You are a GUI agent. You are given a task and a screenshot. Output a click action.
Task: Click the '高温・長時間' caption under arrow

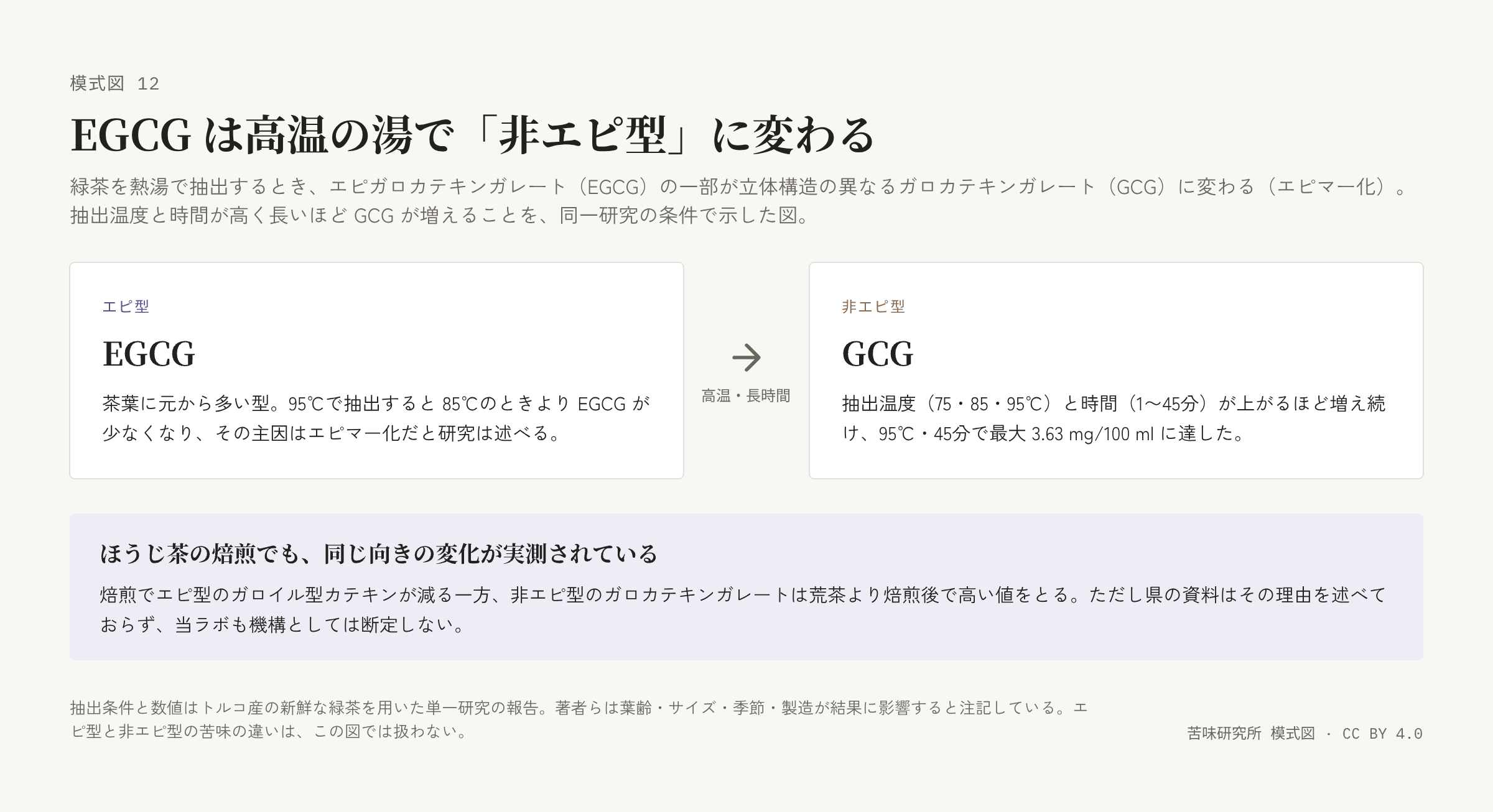(x=746, y=396)
